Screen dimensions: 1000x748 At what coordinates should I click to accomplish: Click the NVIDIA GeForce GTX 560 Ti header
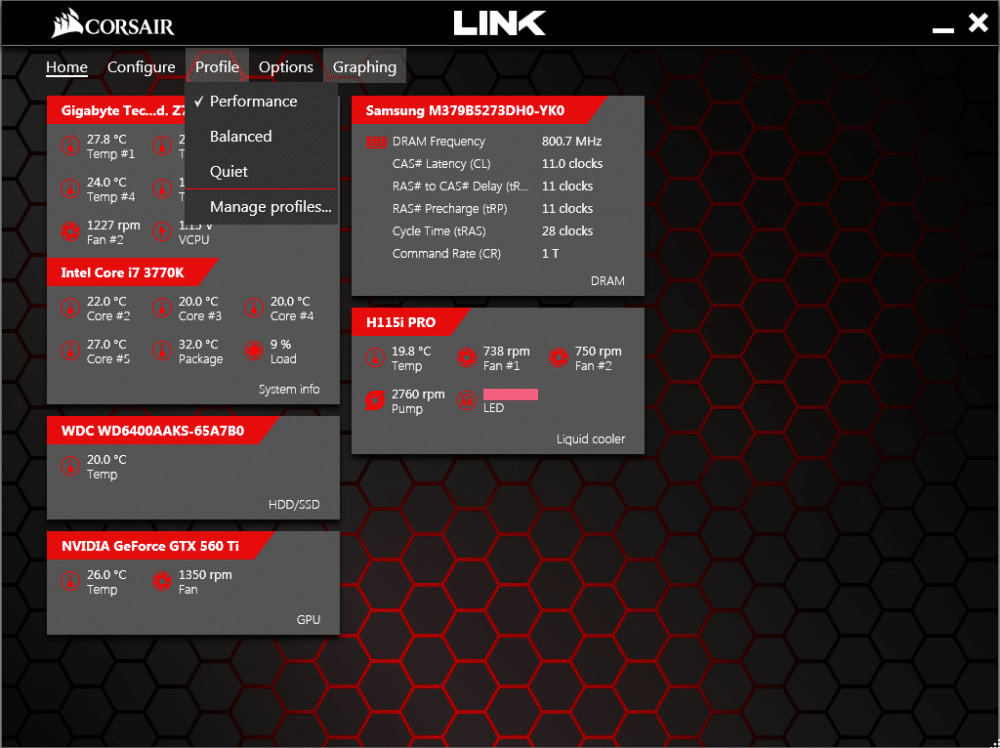pyautogui.click(x=160, y=546)
